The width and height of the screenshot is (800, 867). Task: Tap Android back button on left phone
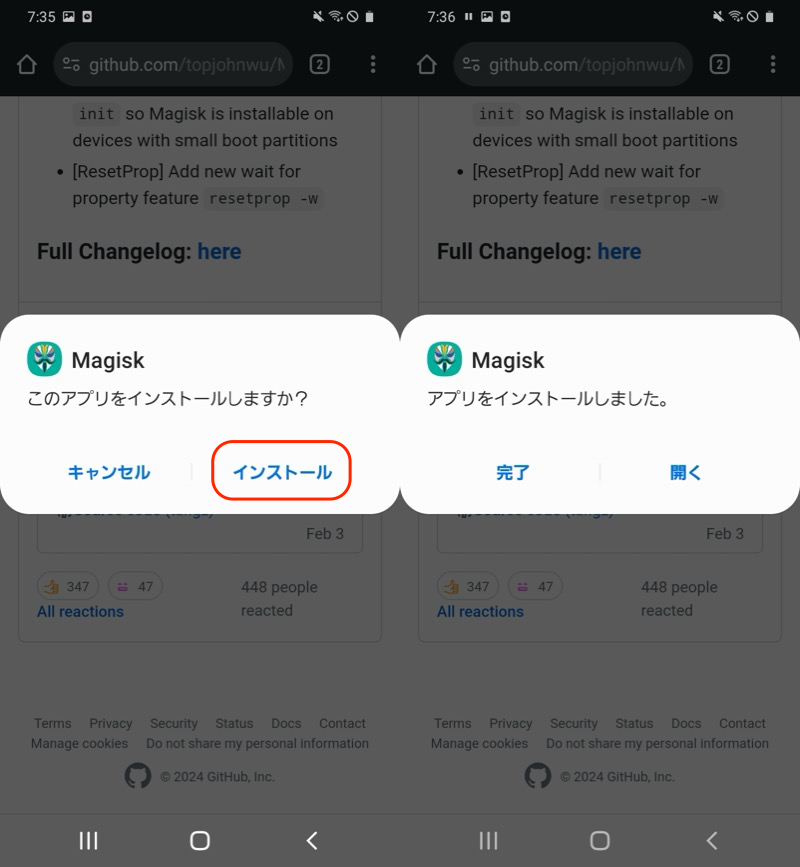pos(312,841)
